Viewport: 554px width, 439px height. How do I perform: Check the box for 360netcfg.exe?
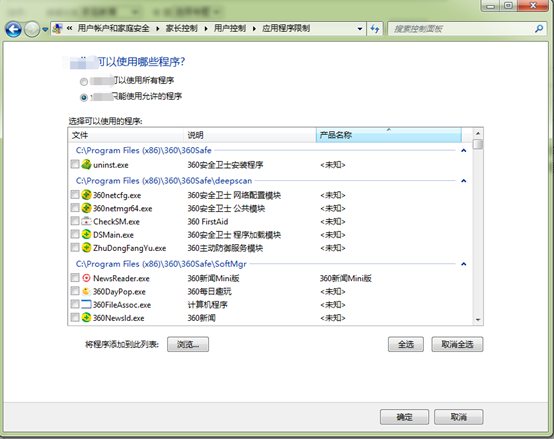coord(75,195)
